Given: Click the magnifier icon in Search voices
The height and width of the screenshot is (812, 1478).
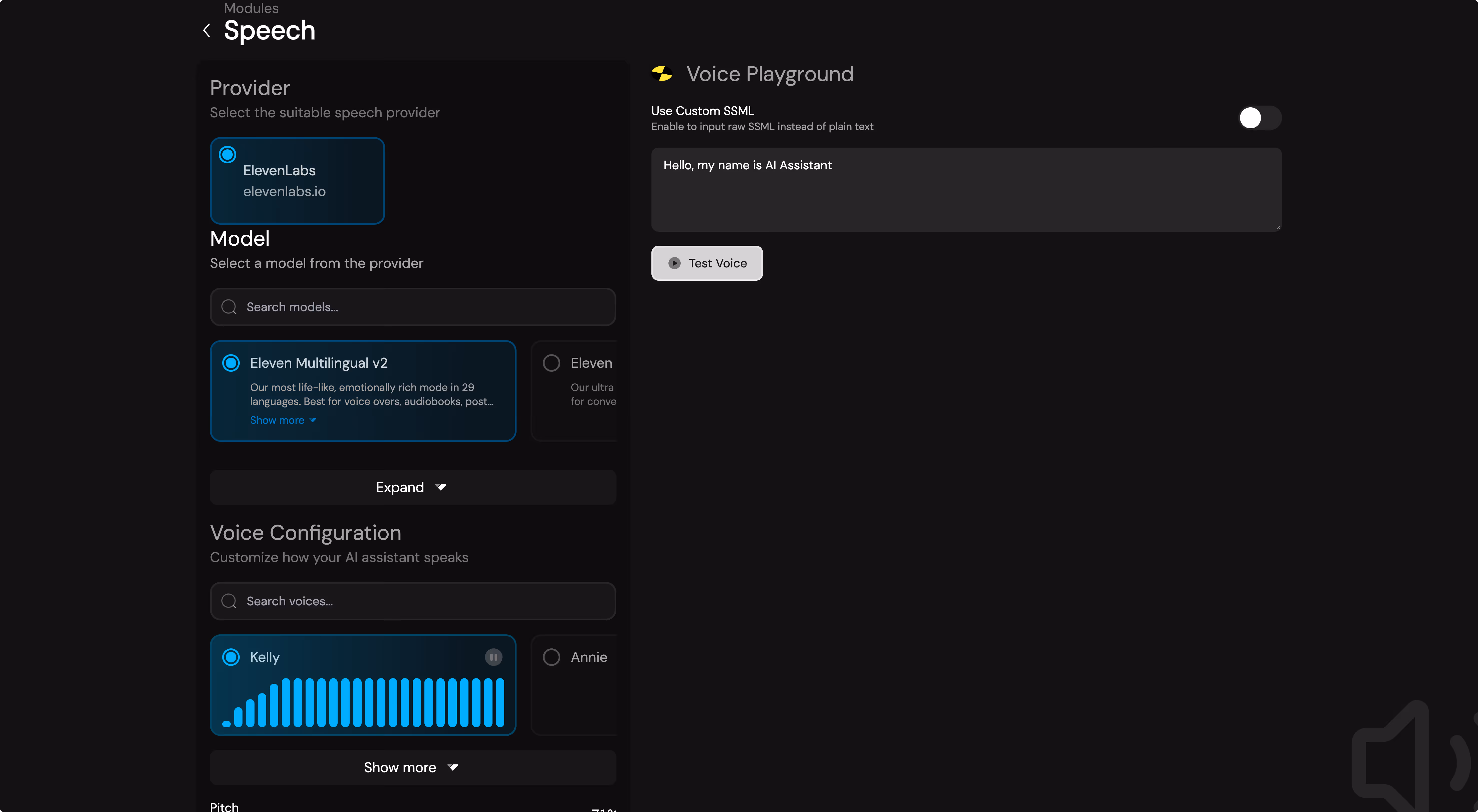Looking at the screenshot, I should coord(229,601).
